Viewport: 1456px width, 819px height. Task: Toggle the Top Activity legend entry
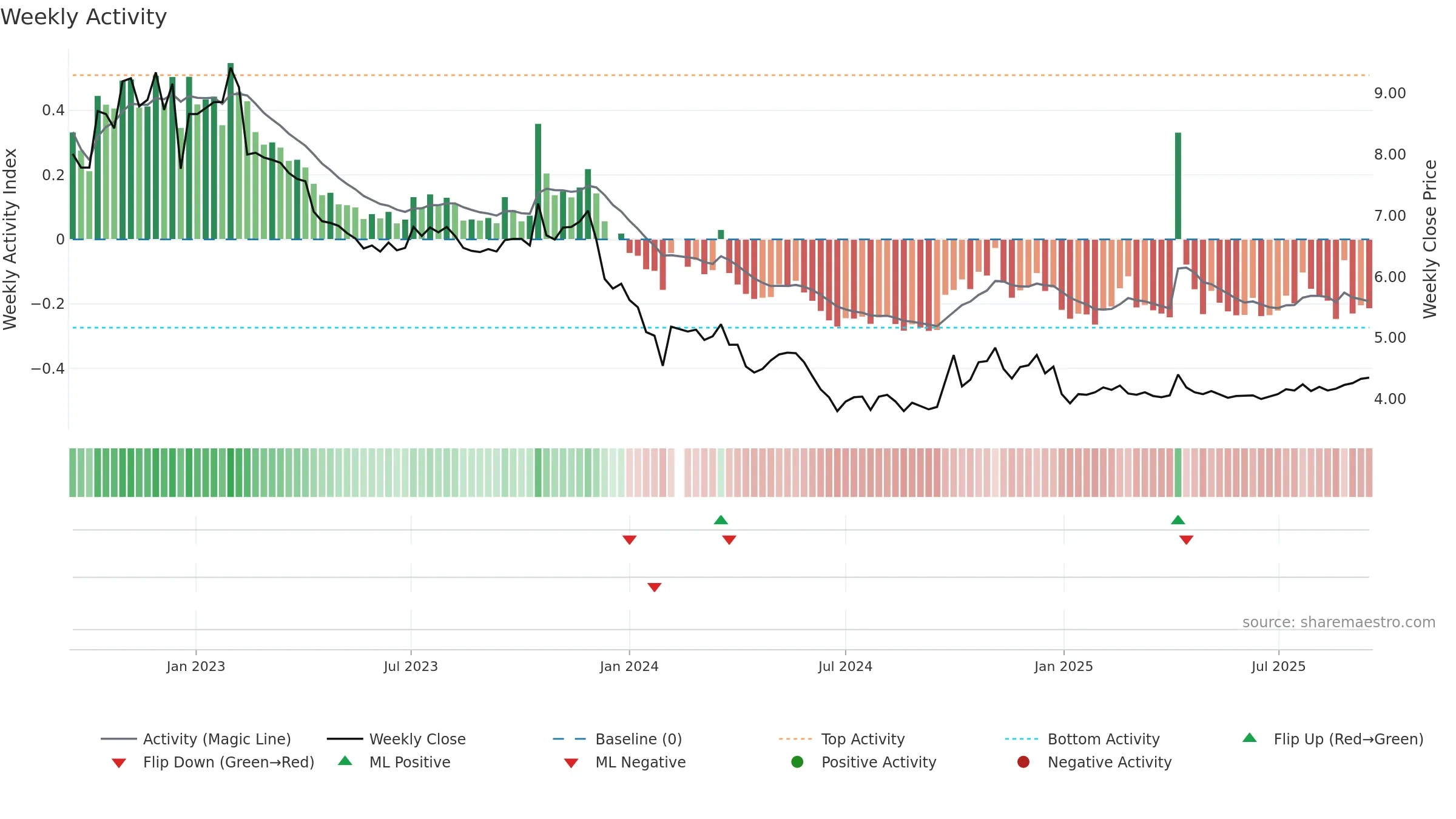click(841, 739)
